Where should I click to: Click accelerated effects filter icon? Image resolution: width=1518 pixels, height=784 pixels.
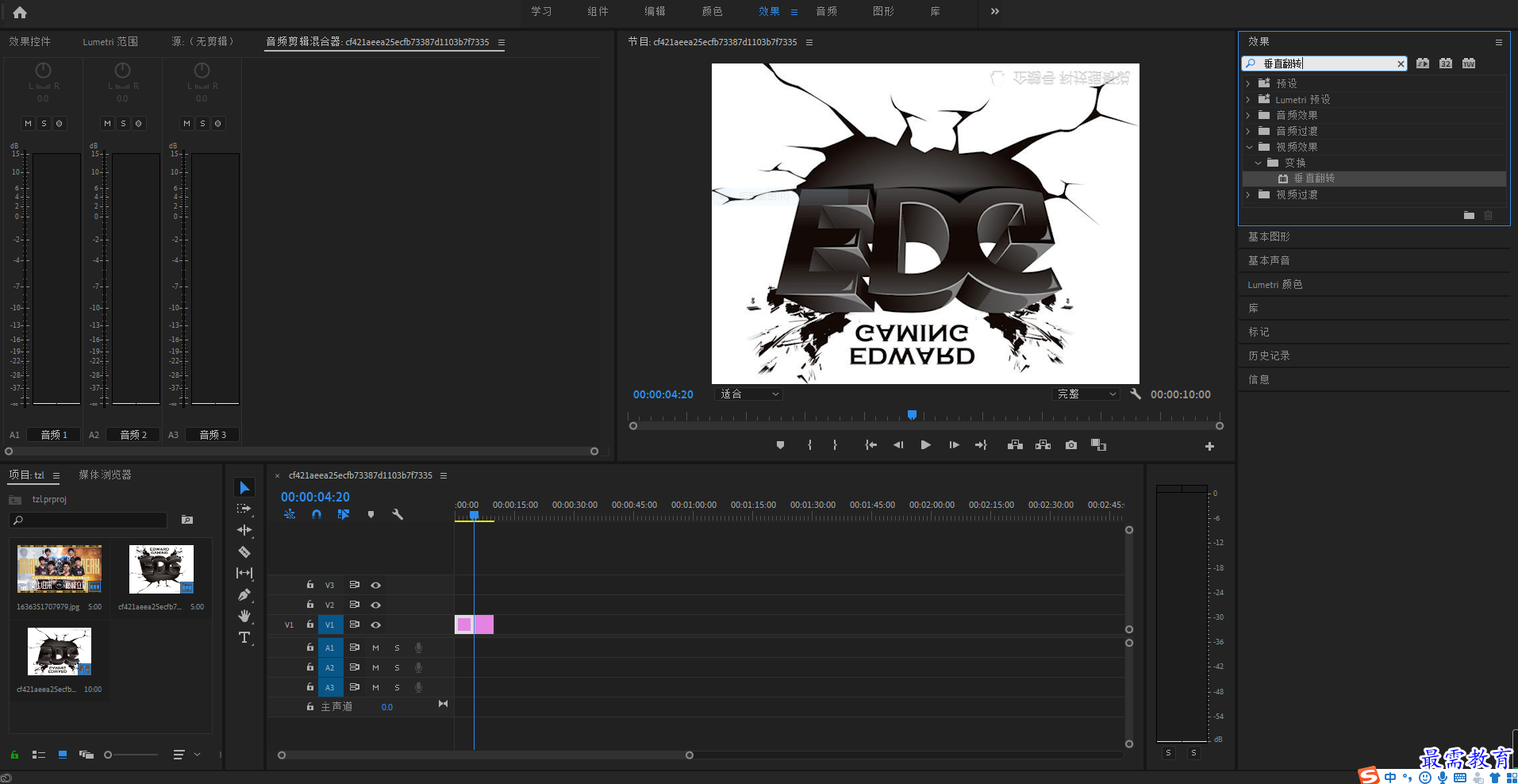pyautogui.click(x=1423, y=63)
